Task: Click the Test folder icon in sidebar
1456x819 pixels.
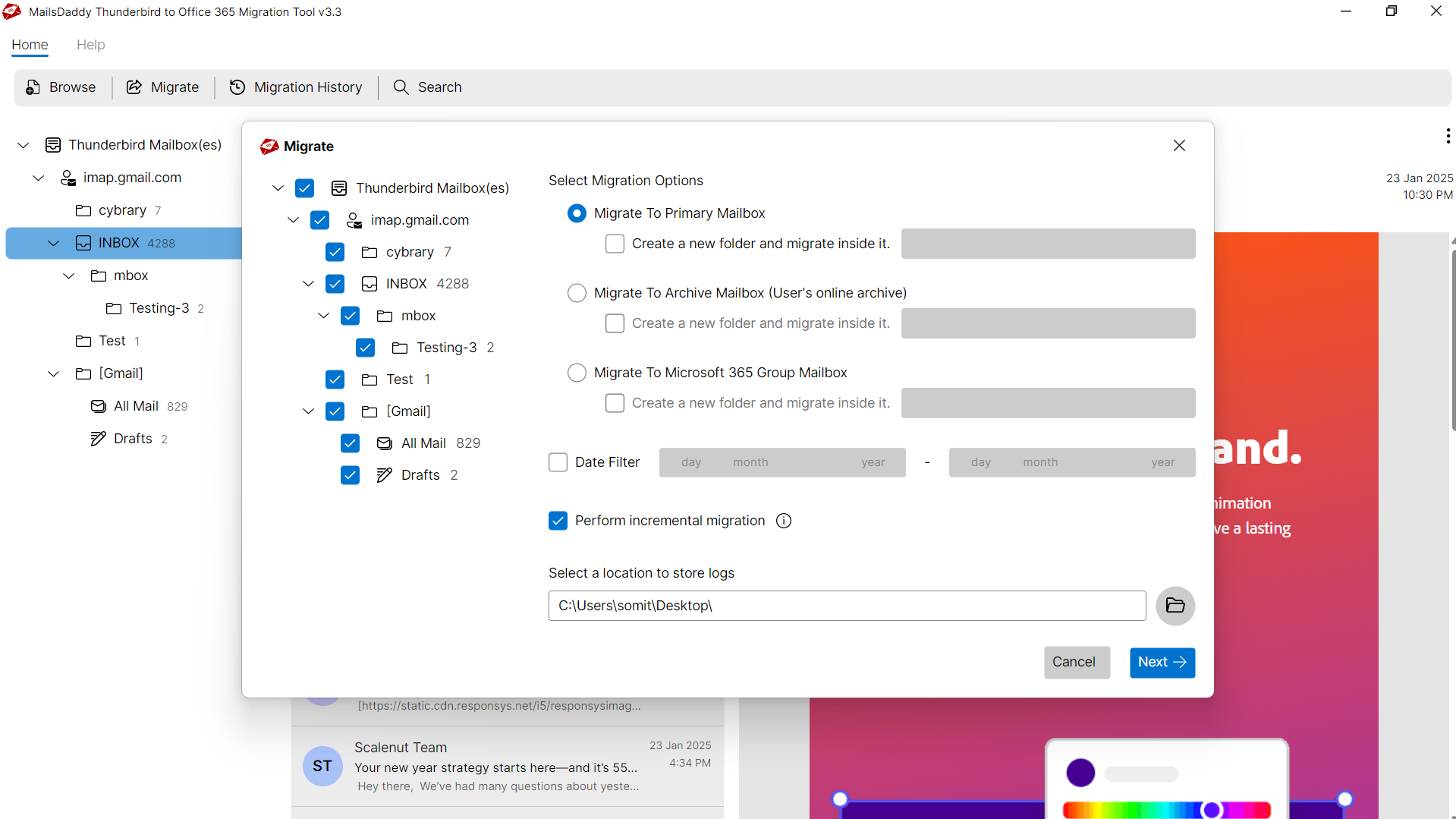Action: click(83, 341)
